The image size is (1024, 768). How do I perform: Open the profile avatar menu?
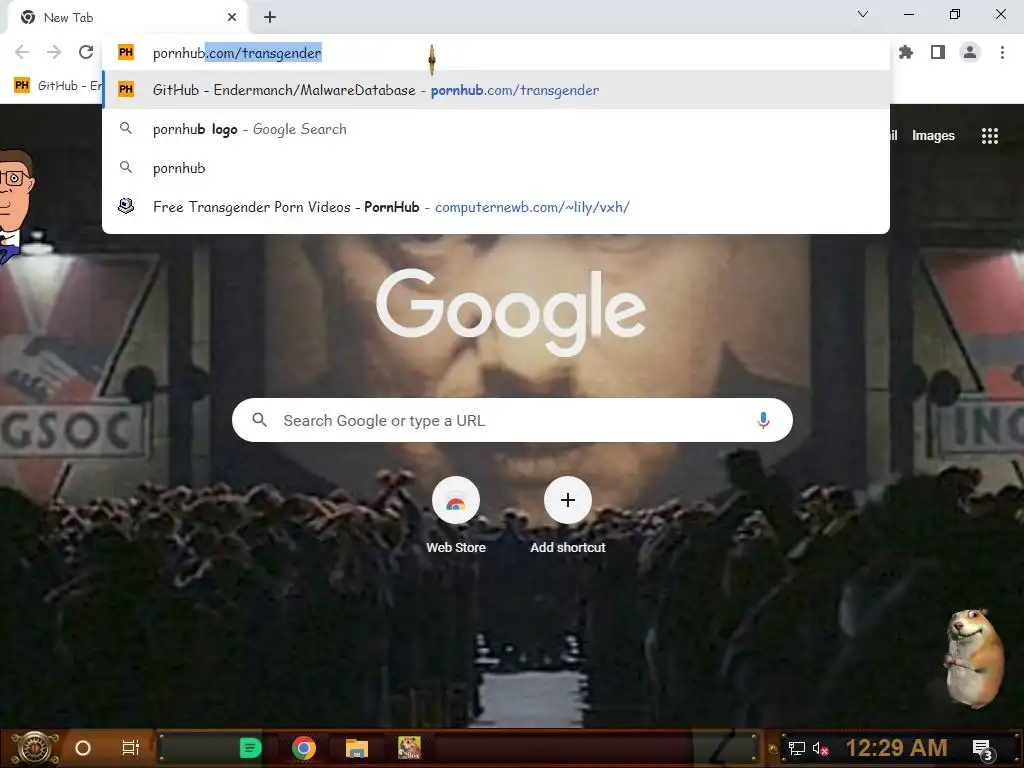pos(970,52)
